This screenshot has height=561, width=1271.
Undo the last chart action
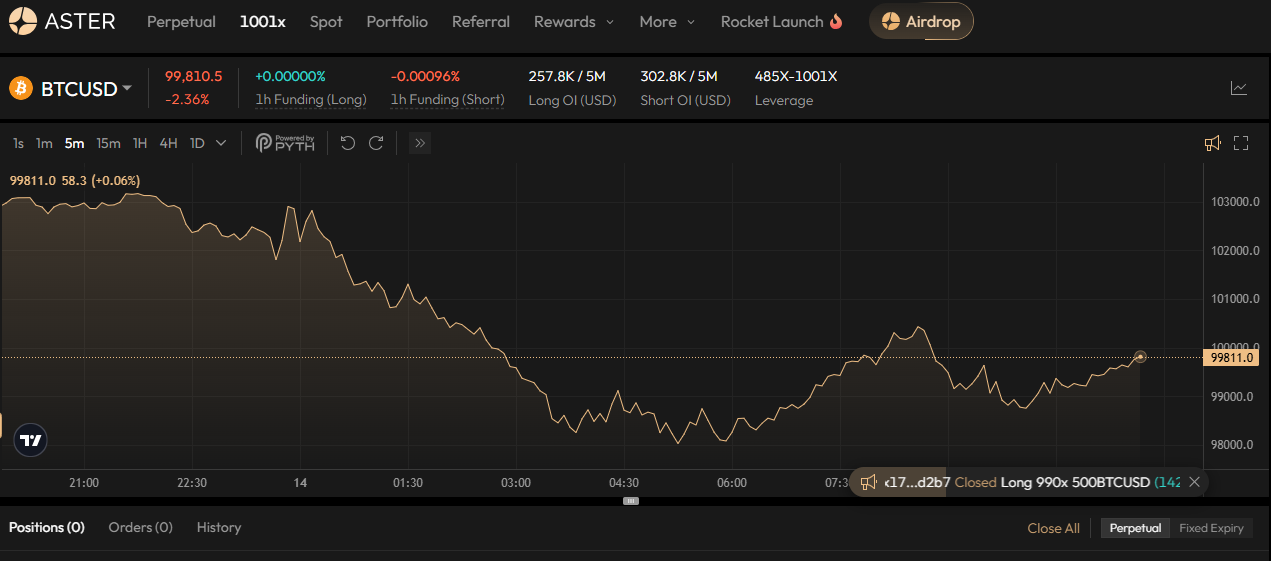[348, 143]
